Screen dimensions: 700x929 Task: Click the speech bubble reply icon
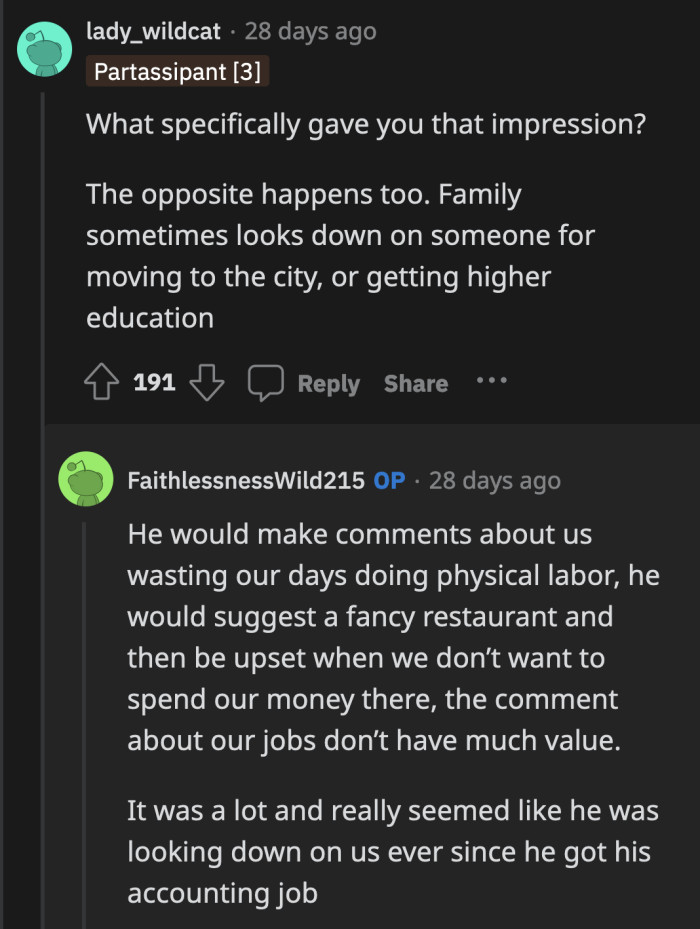click(x=265, y=381)
